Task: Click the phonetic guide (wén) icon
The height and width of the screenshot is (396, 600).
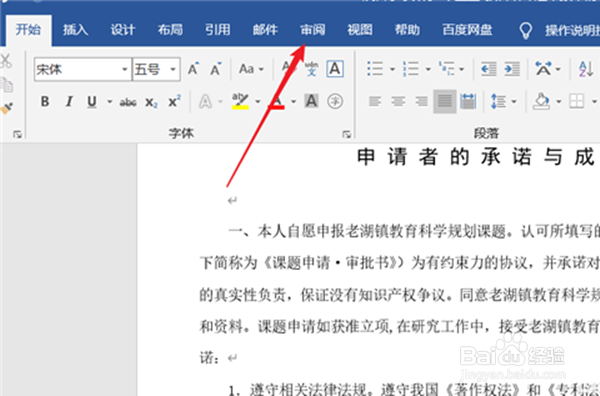Action: pos(311,69)
